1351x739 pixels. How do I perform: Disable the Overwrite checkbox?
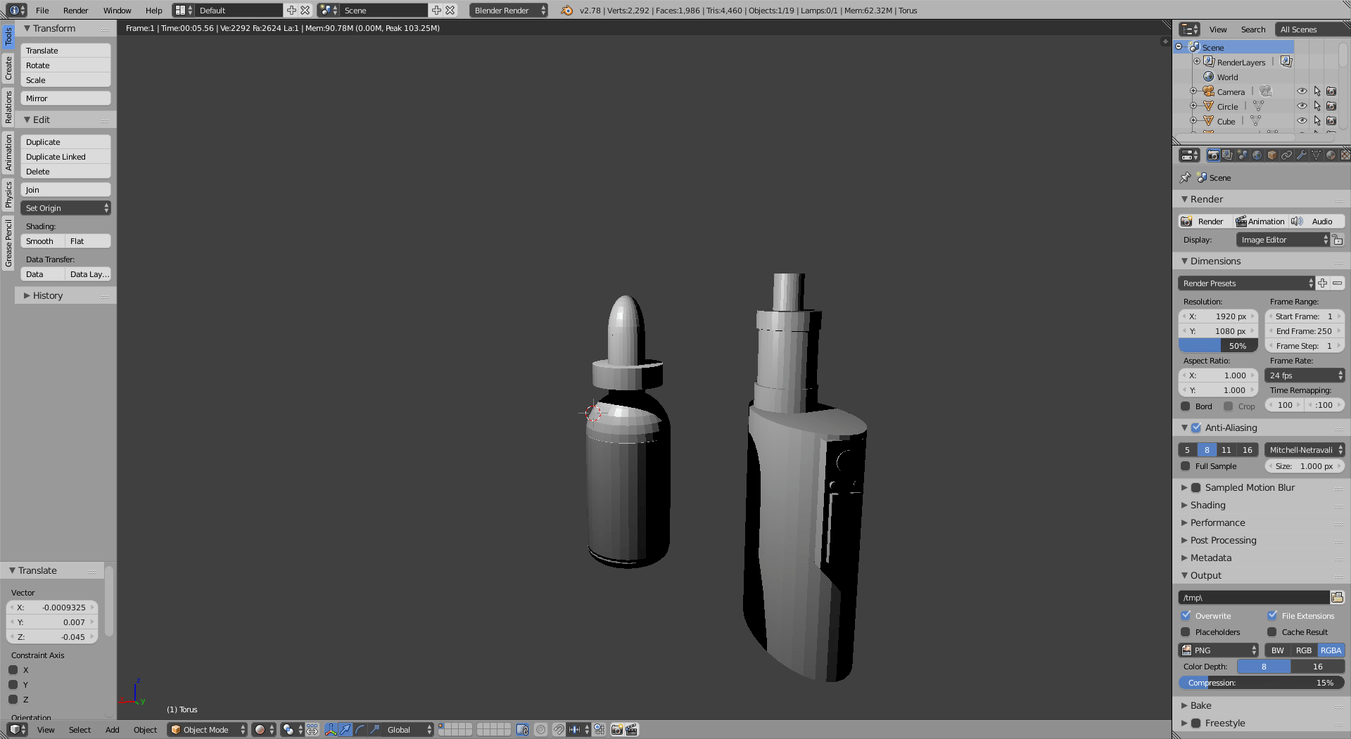(x=1186, y=616)
